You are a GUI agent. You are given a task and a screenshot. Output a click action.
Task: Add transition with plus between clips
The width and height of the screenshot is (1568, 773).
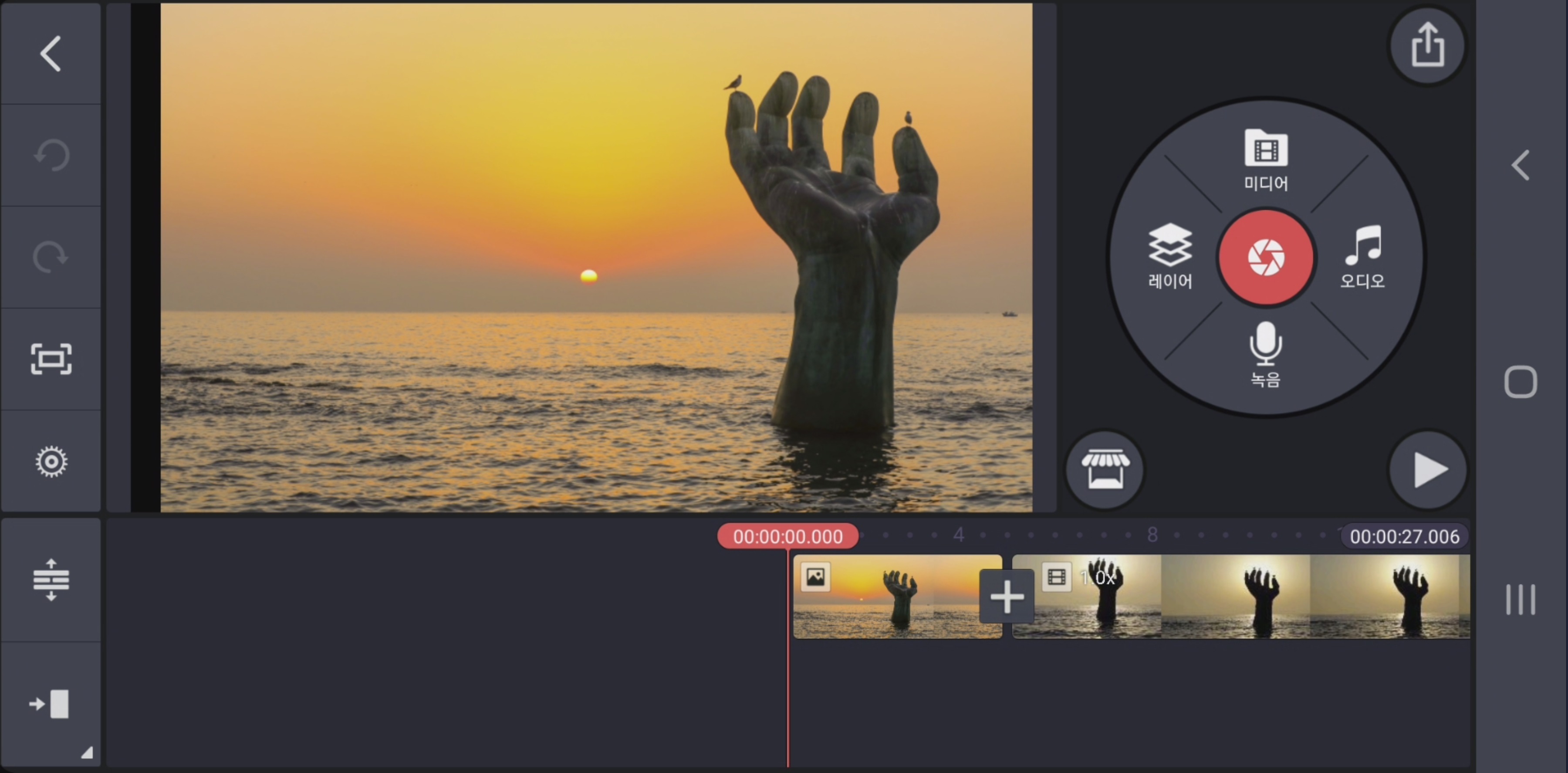[1006, 597]
